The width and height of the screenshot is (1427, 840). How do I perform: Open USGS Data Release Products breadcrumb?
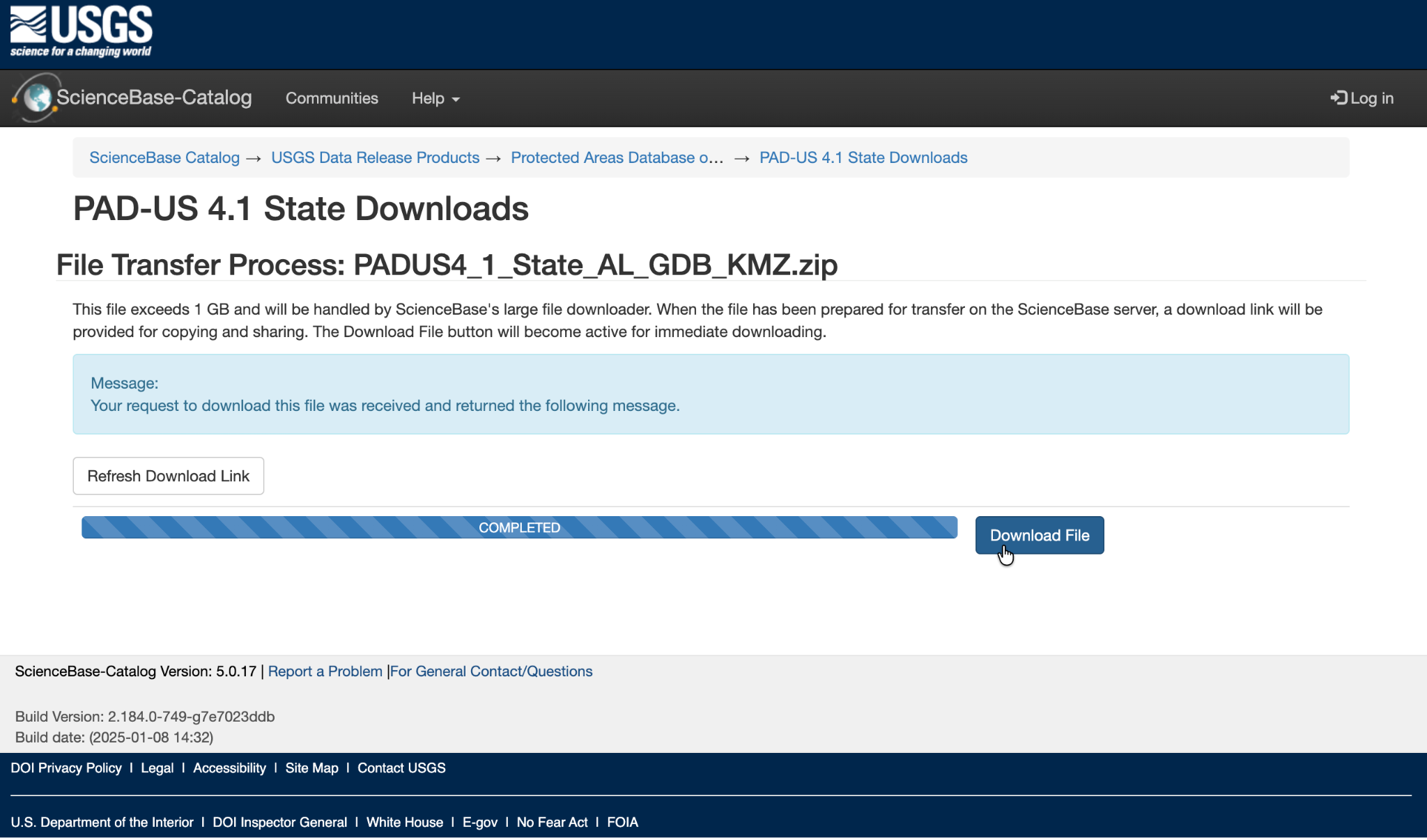coord(375,157)
